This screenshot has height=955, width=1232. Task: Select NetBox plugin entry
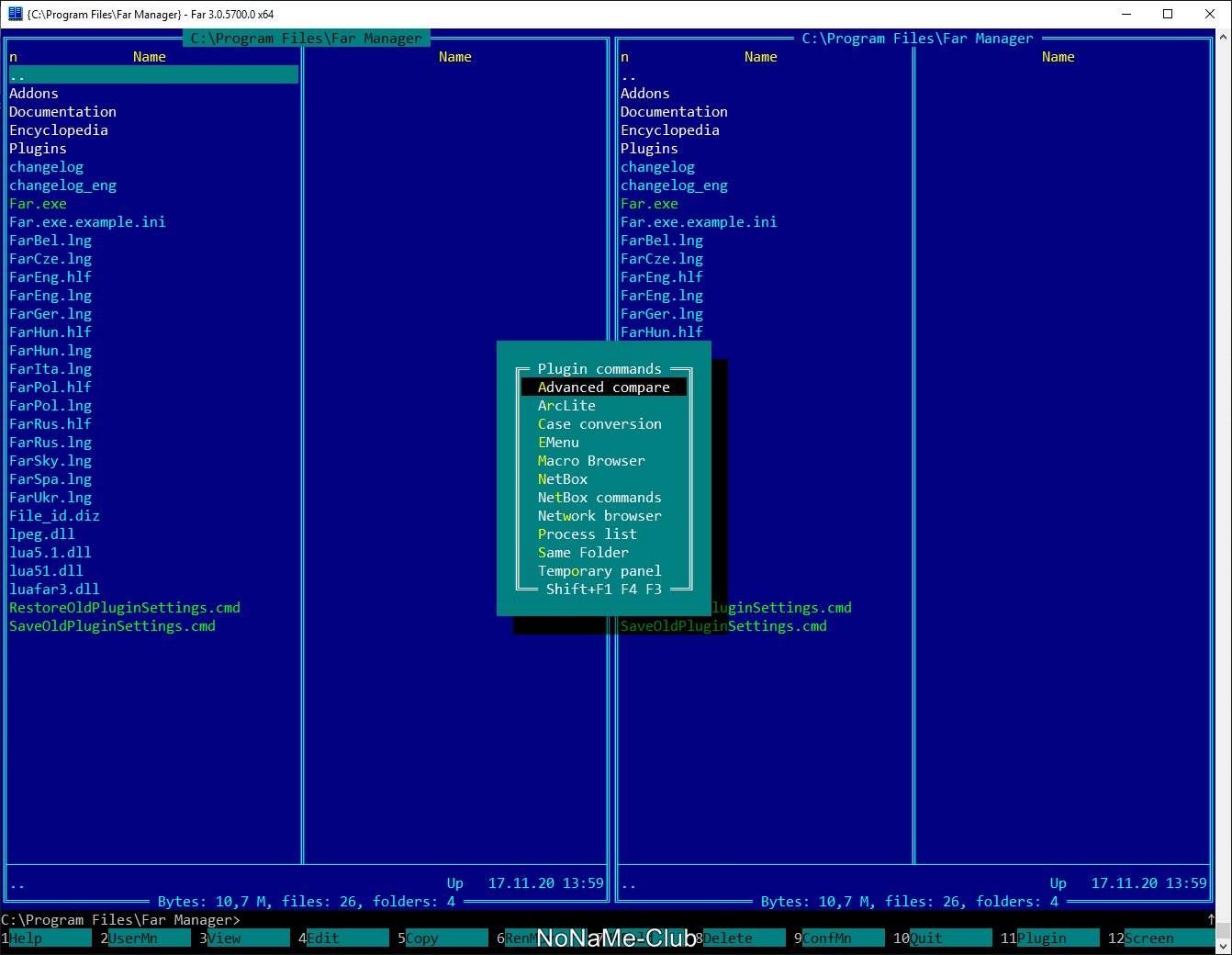click(563, 479)
